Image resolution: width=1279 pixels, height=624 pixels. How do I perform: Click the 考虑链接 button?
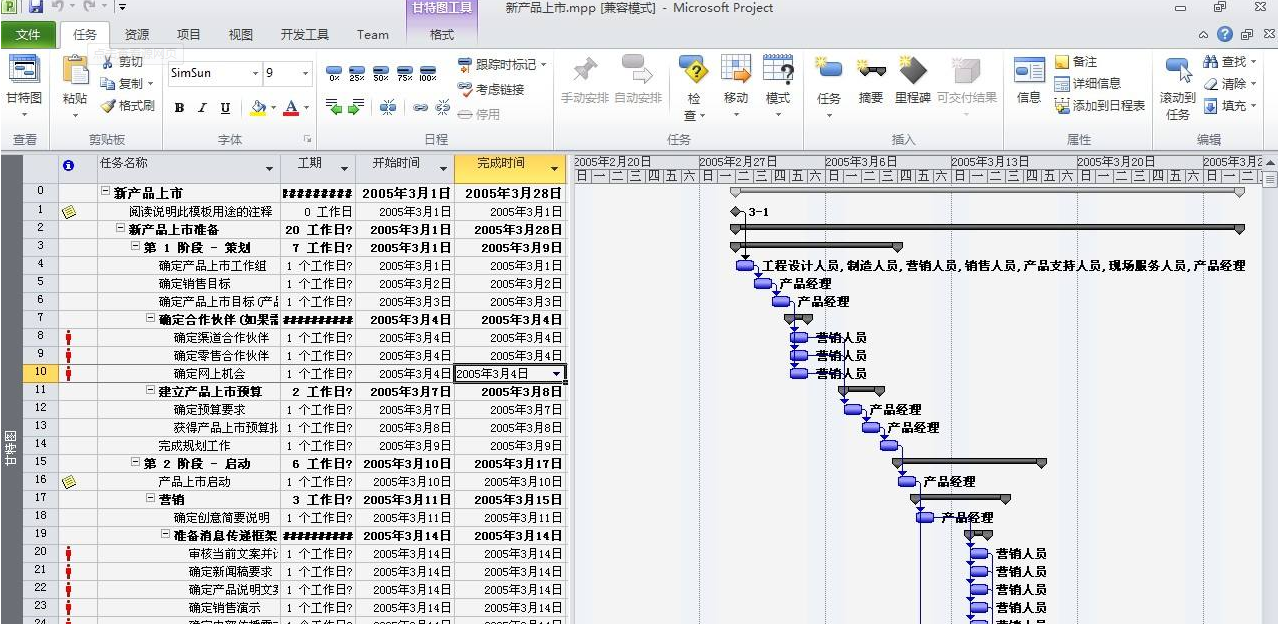pos(492,89)
